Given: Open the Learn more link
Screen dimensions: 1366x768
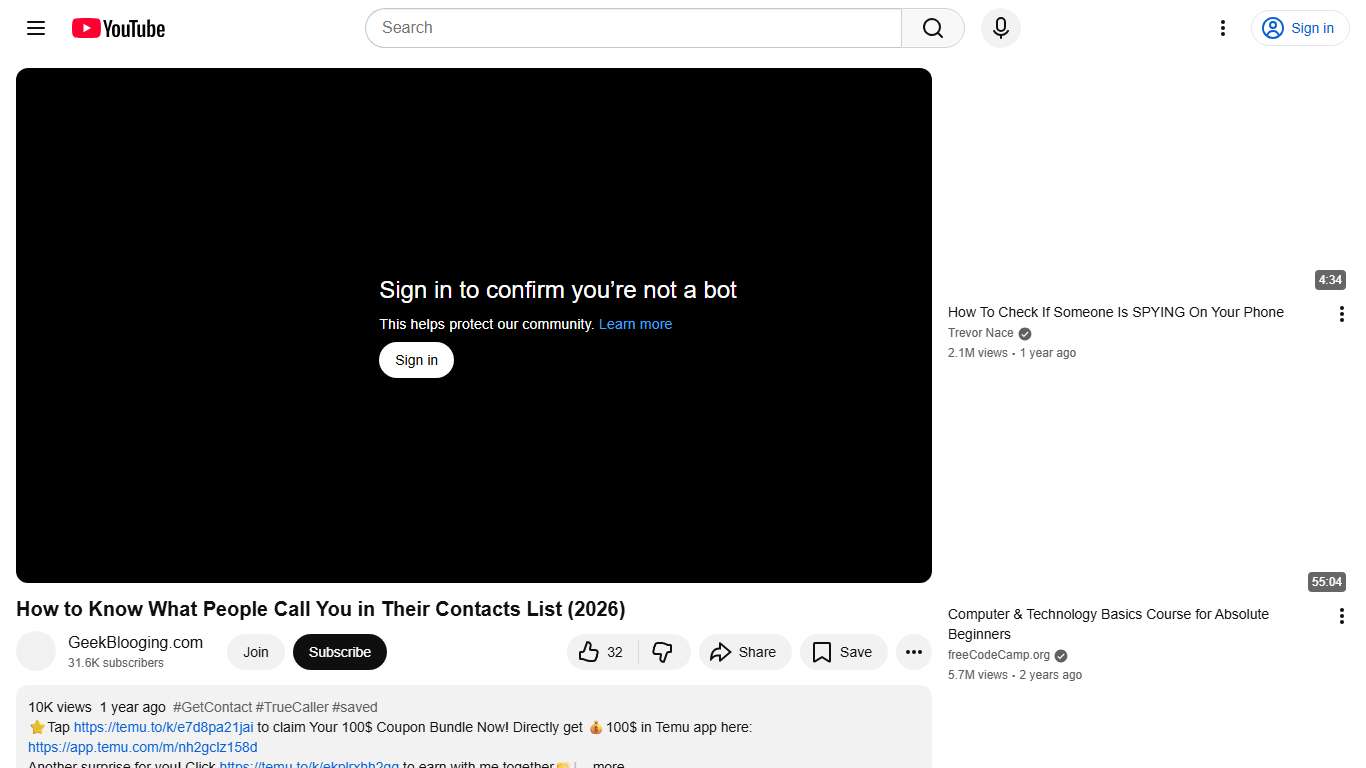Looking at the screenshot, I should click(635, 324).
